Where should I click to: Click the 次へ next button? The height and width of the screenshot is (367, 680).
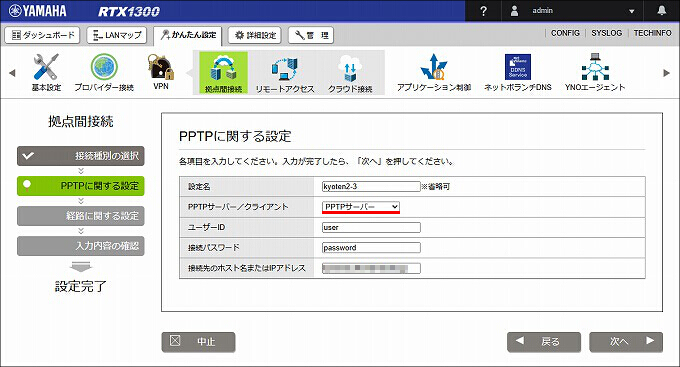626,342
